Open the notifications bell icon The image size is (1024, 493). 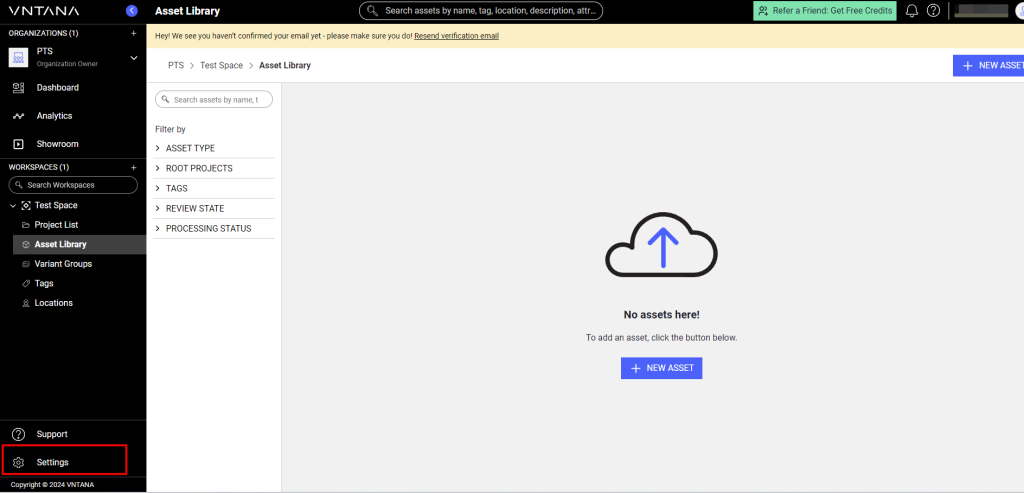click(x=912, y=11)
